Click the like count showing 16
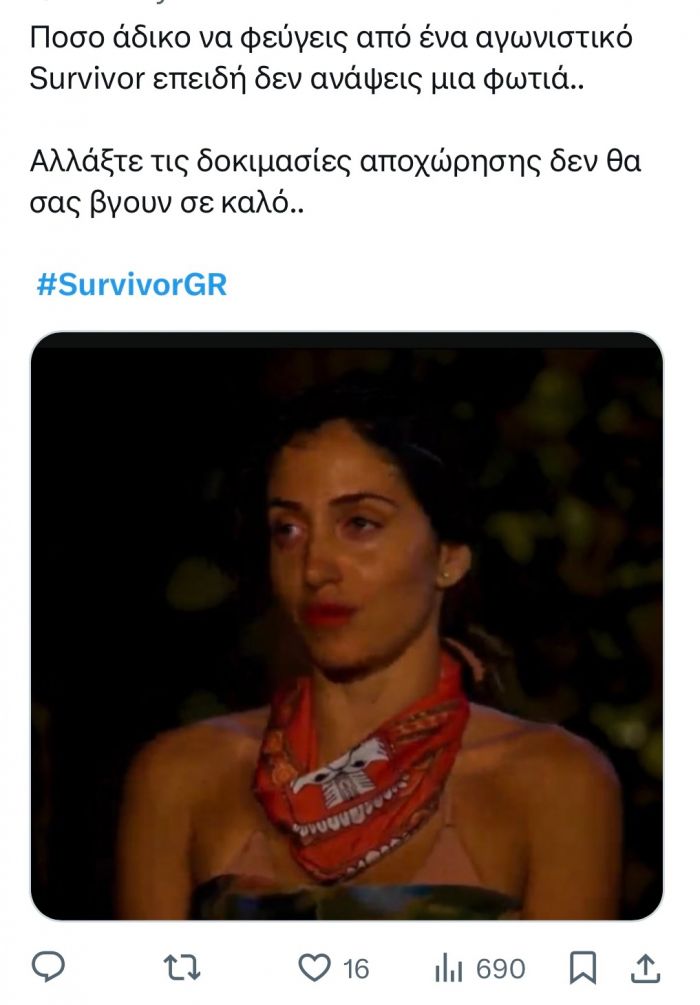This screenshot has width=700, height=1005. 356,968
